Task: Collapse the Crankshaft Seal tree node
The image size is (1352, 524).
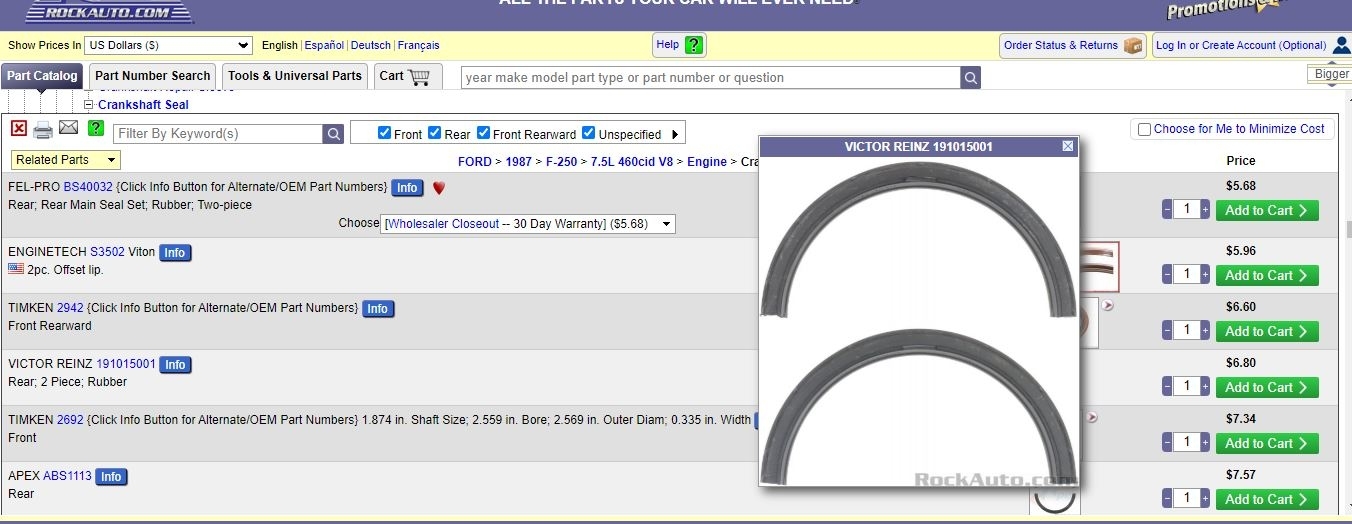Action: [x=88, y=105]
